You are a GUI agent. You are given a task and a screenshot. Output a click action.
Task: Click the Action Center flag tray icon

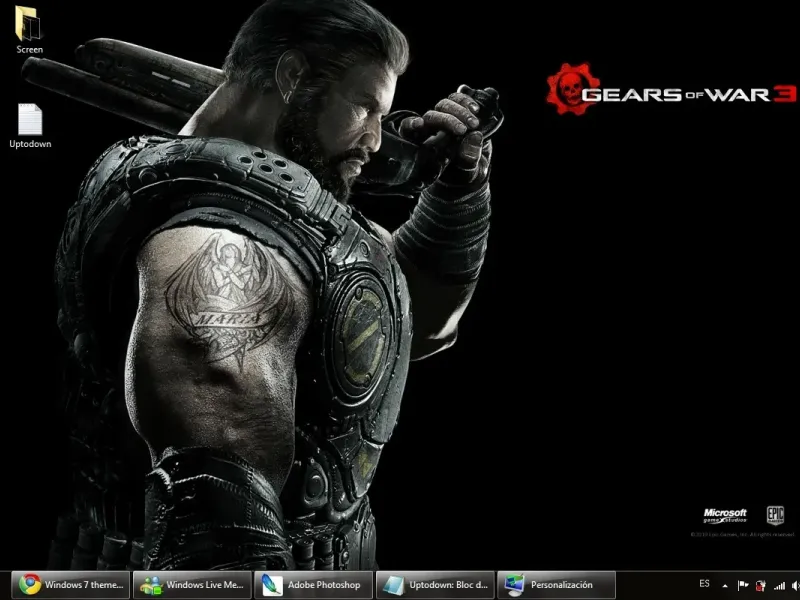pos(743,585)
